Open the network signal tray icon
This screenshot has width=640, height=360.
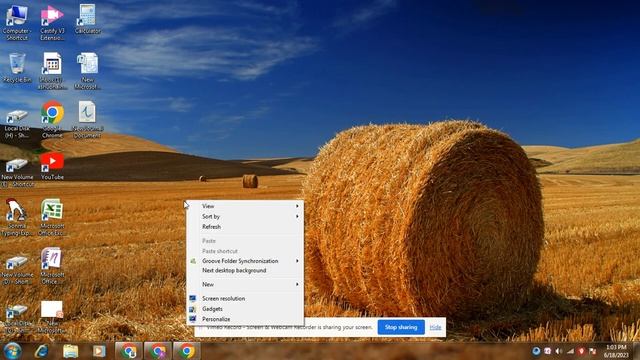point(570,351)
